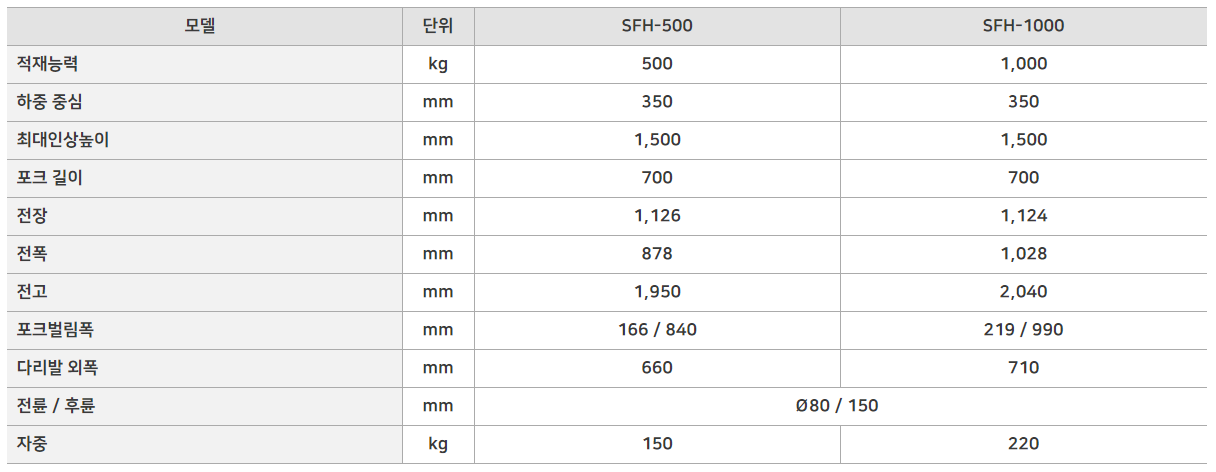Click the SFH-1000 column header
This screenshot has height=472, width=1216.
(x=1023, y=26)
